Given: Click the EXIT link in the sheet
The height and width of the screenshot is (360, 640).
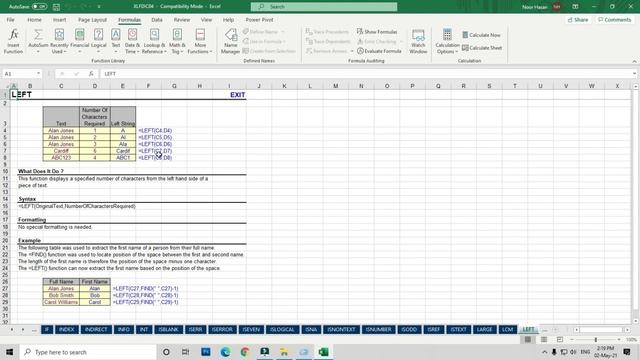Looking at the screenshot, I should click(x=238, y=95).
